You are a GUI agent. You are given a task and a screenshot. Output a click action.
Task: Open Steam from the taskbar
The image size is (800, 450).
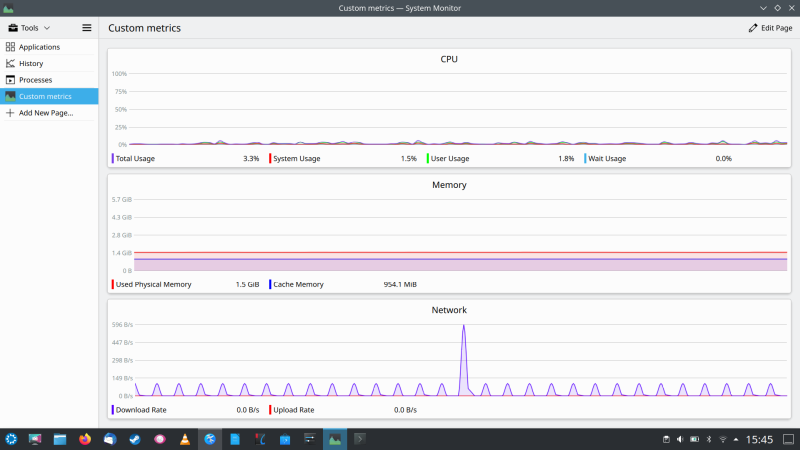[135, 439]
